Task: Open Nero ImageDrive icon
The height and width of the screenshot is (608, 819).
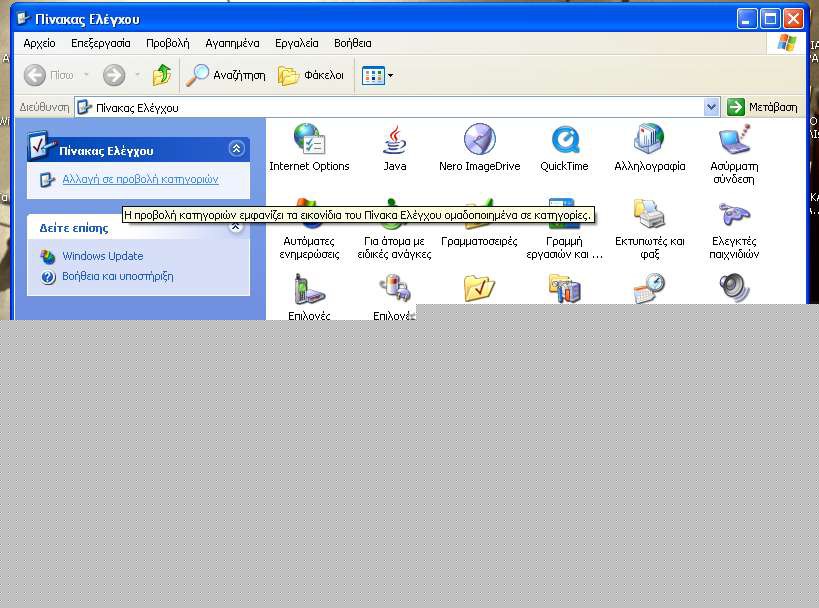Action: pos(479,141)
